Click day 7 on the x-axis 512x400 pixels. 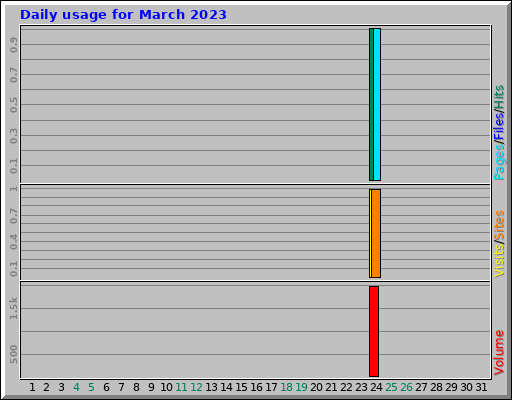(x=121, y=387)
